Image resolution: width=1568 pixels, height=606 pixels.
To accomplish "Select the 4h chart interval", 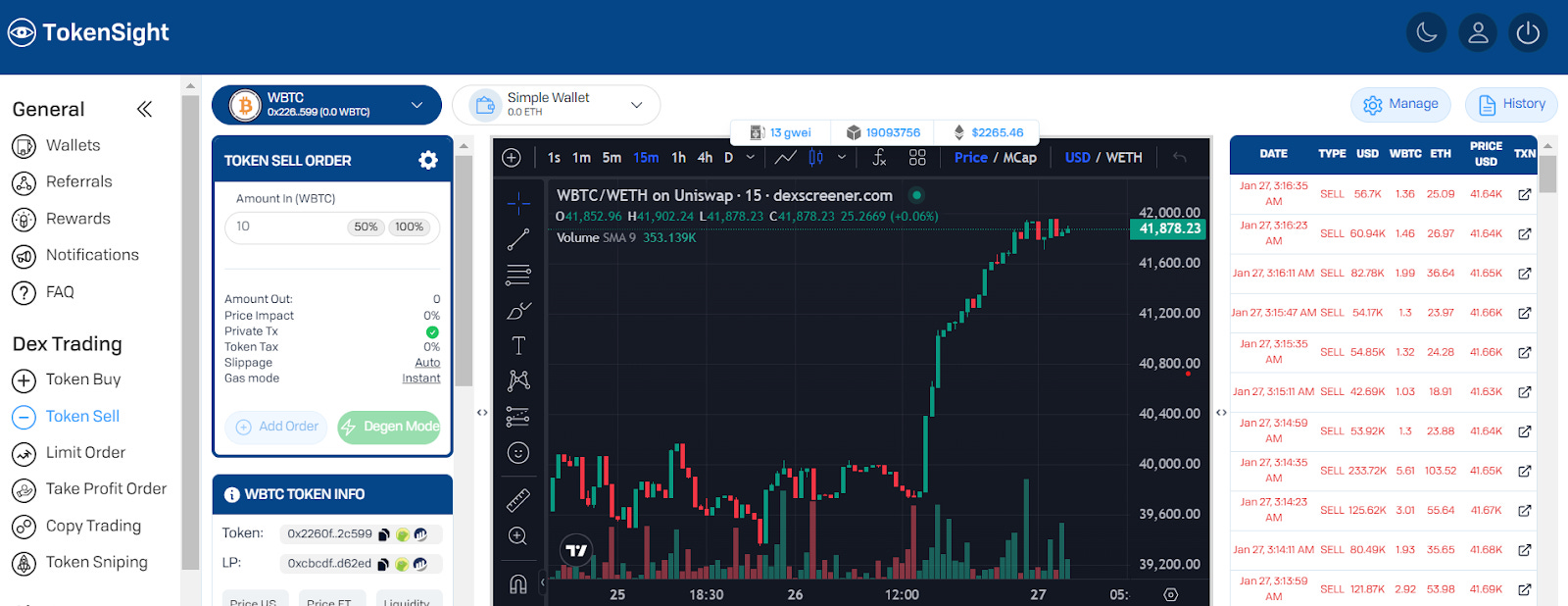I will (x=705, y=157).
